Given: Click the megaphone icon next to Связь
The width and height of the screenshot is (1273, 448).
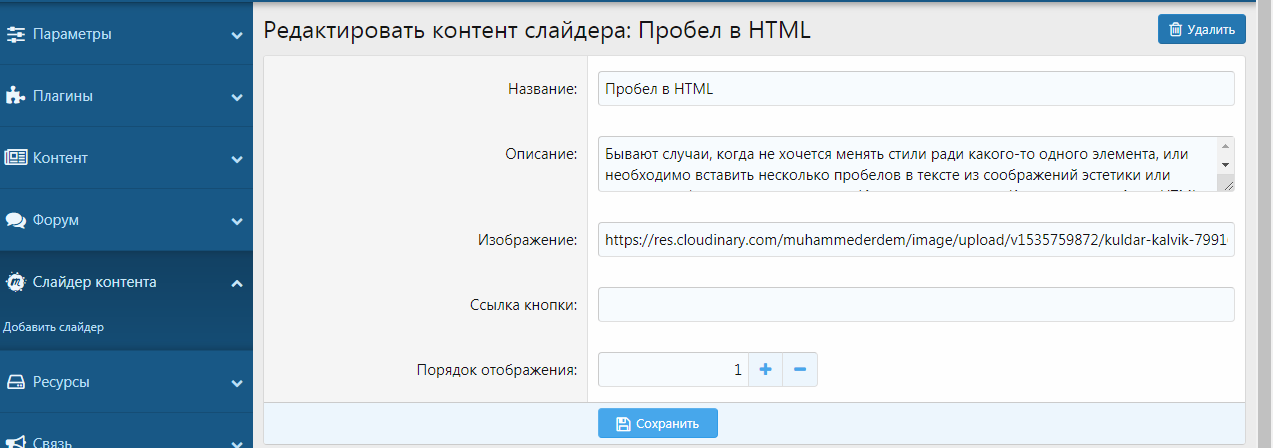Looking at the screenshot, I should pos(16,441).
